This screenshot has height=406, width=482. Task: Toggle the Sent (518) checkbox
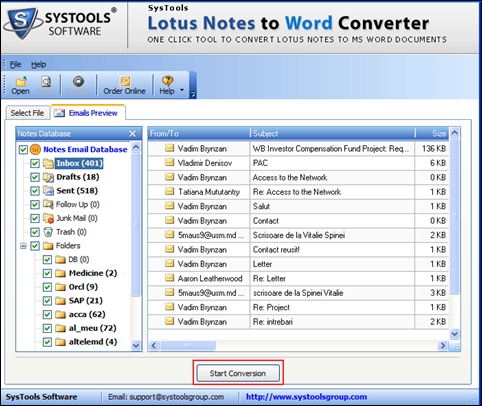[35, 191]
